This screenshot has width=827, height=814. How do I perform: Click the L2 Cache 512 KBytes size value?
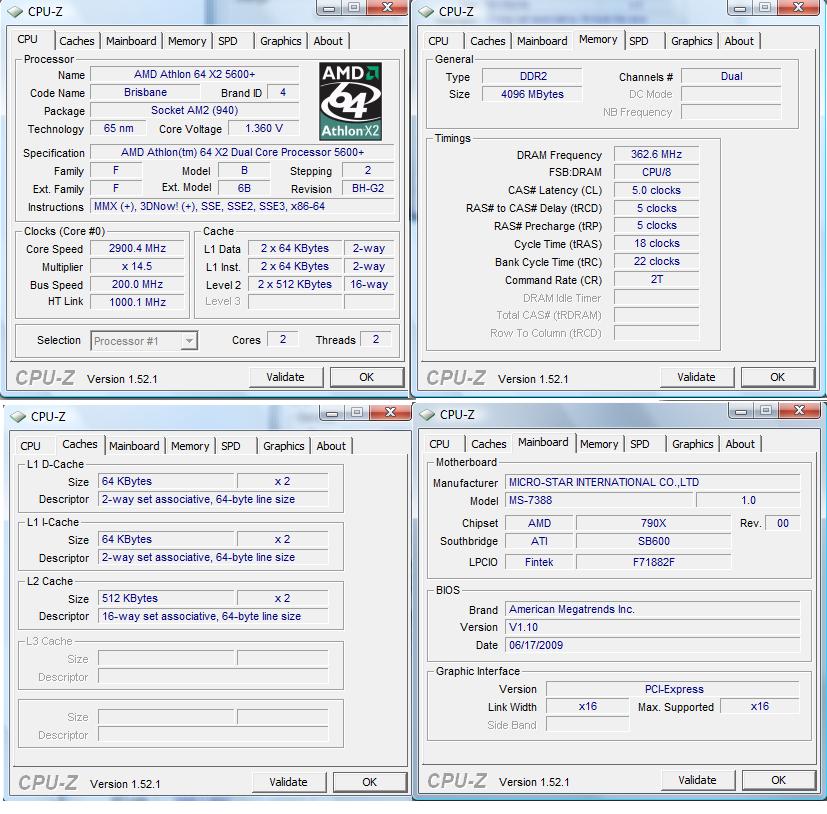pyautogui.click(x=166, y=598)
